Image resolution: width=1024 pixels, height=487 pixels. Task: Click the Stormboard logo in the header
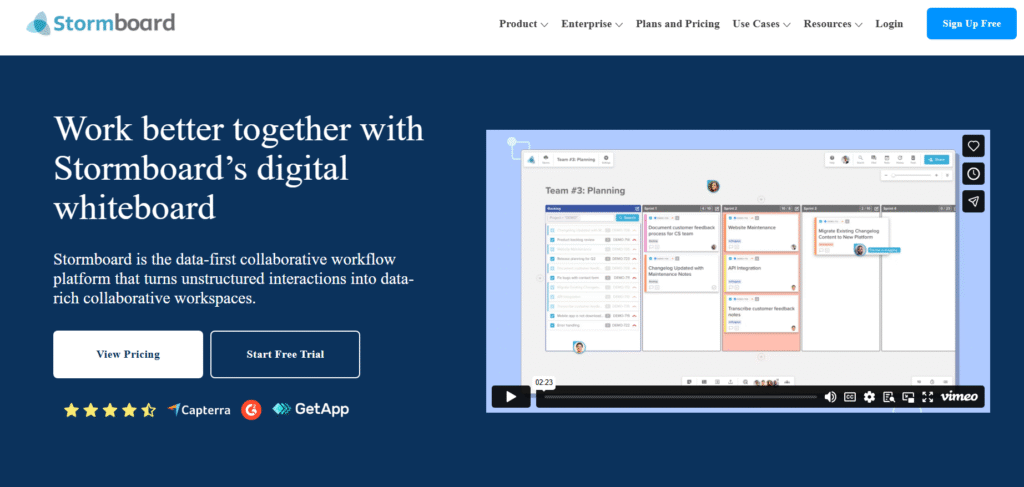click(x=101, y=23)
